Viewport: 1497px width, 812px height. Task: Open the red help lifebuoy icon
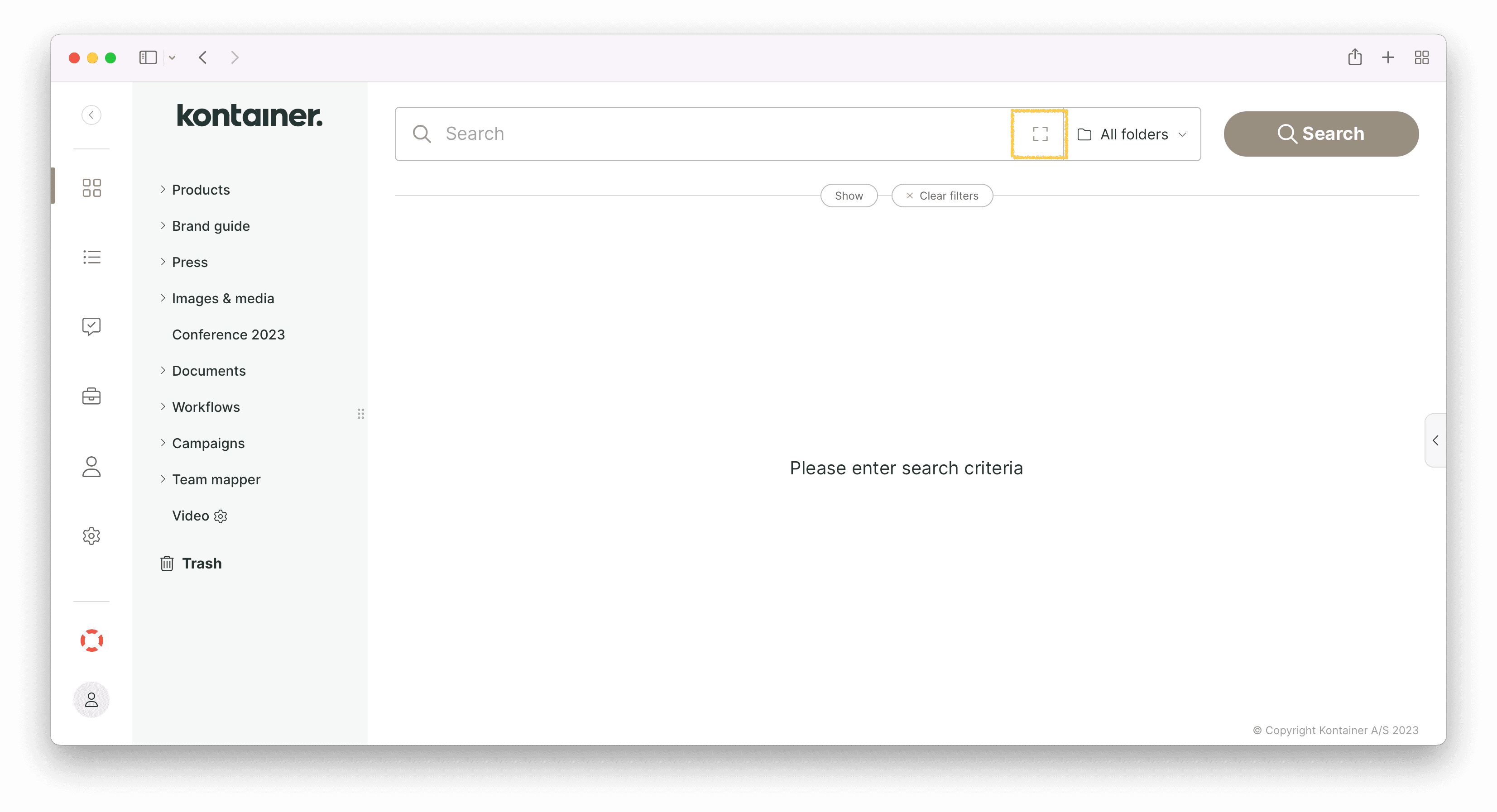pos(91,640)
